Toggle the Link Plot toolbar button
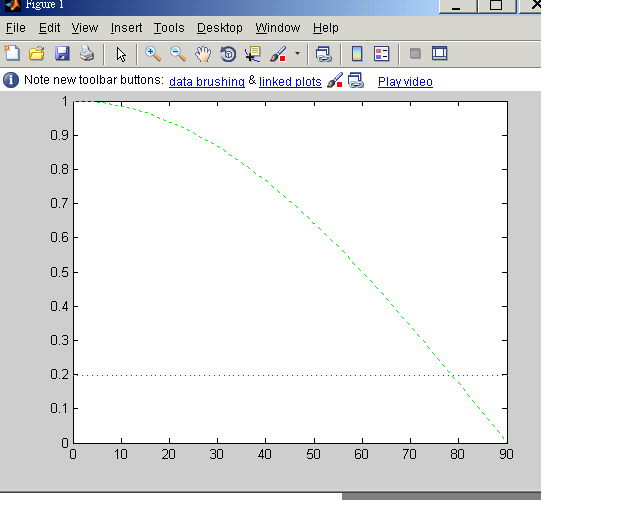Screen dimensions: 640x512 [x=323, y=54]
